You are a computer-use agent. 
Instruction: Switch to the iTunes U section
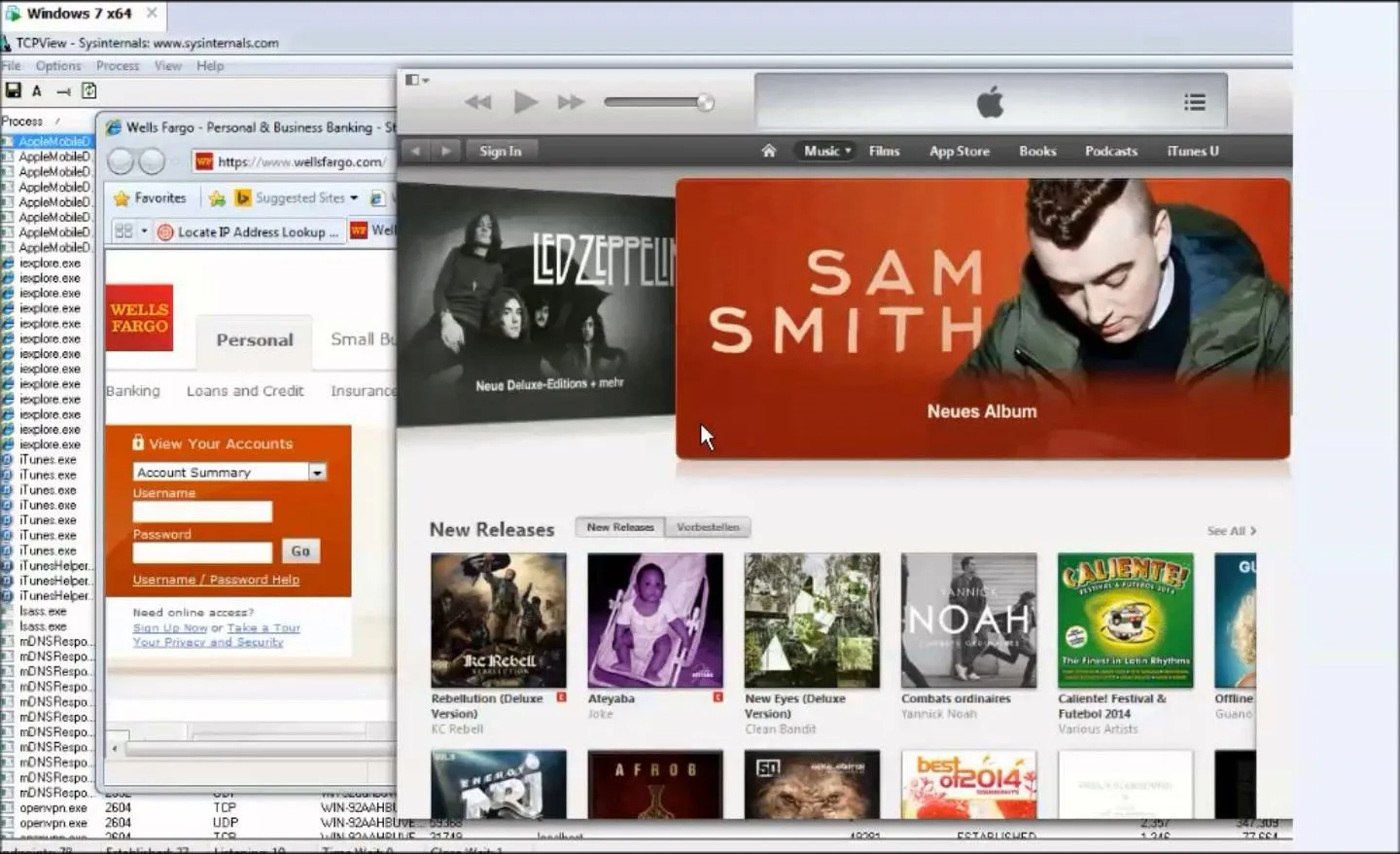(x=1193, y=151)
